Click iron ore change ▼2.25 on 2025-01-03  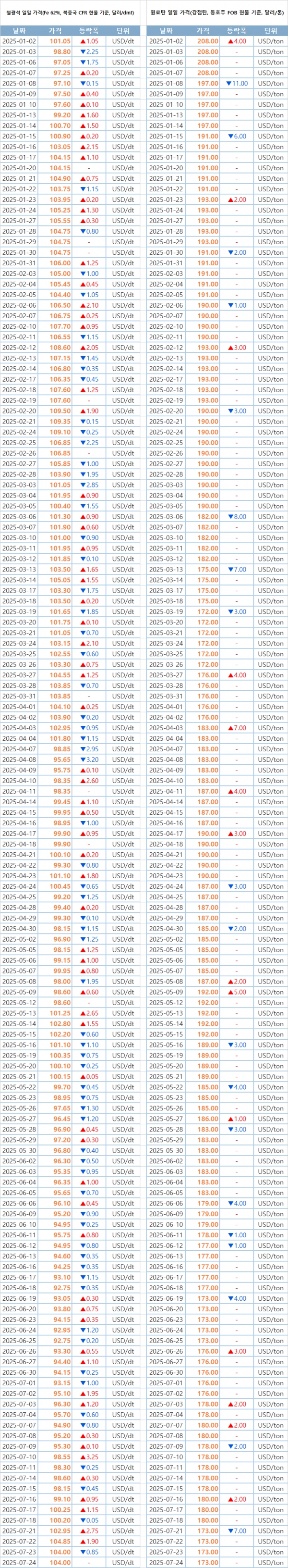coord(89,52)
